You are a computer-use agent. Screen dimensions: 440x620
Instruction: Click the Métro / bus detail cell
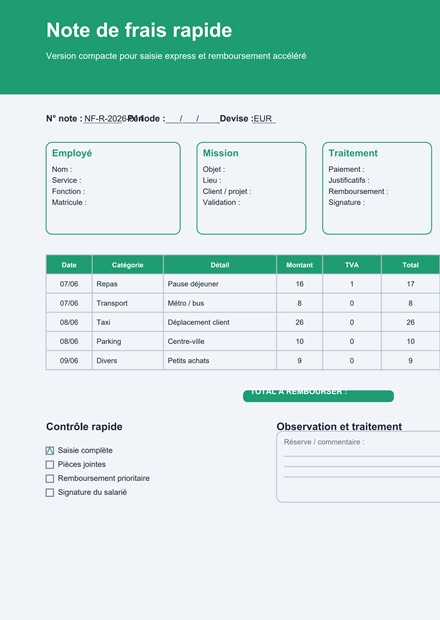tap(220, 303)
